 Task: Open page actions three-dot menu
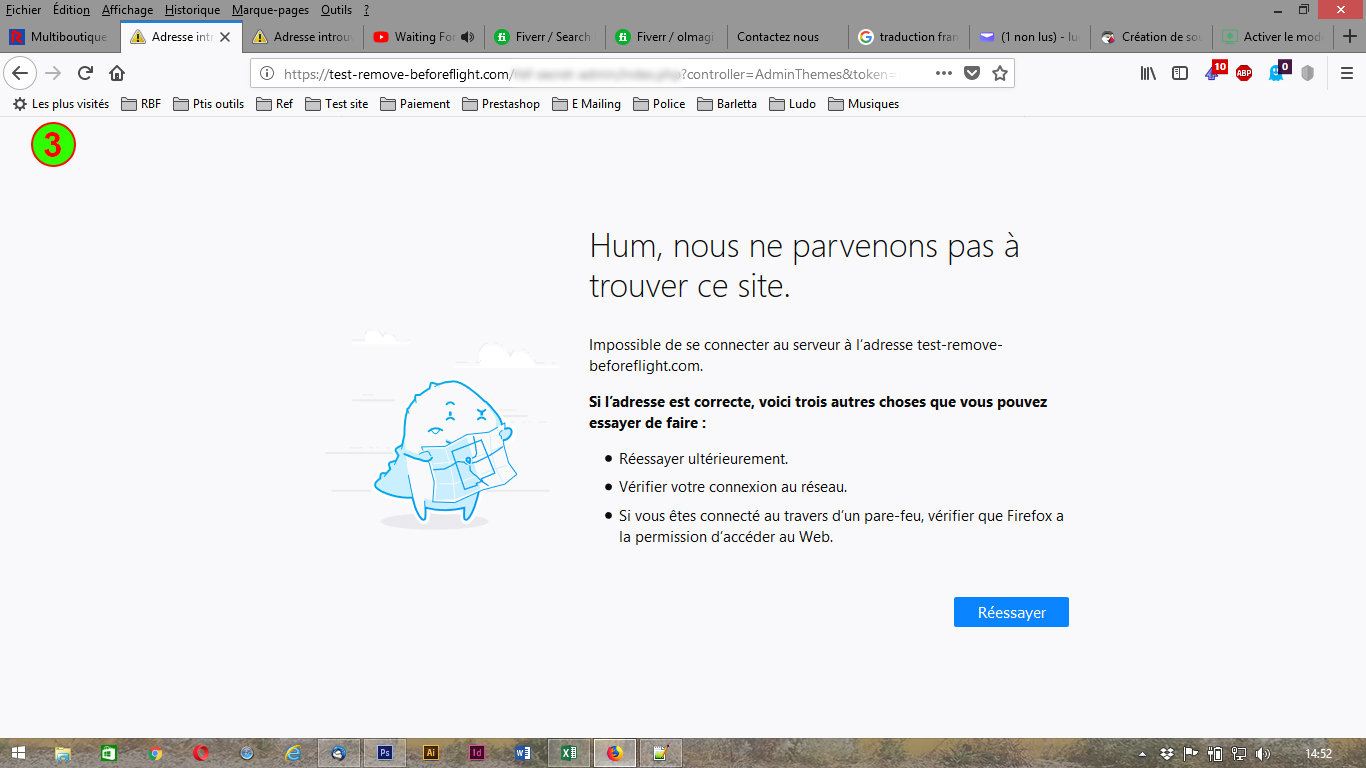(x=944, y=74)
